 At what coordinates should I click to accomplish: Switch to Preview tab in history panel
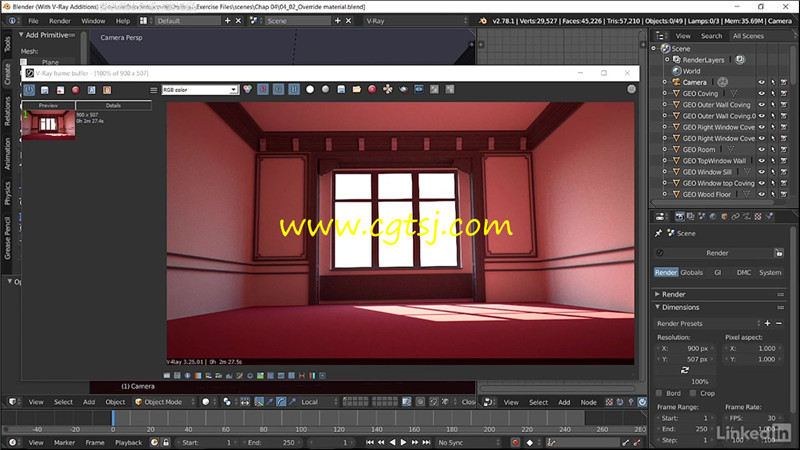(x=48, y=106)
